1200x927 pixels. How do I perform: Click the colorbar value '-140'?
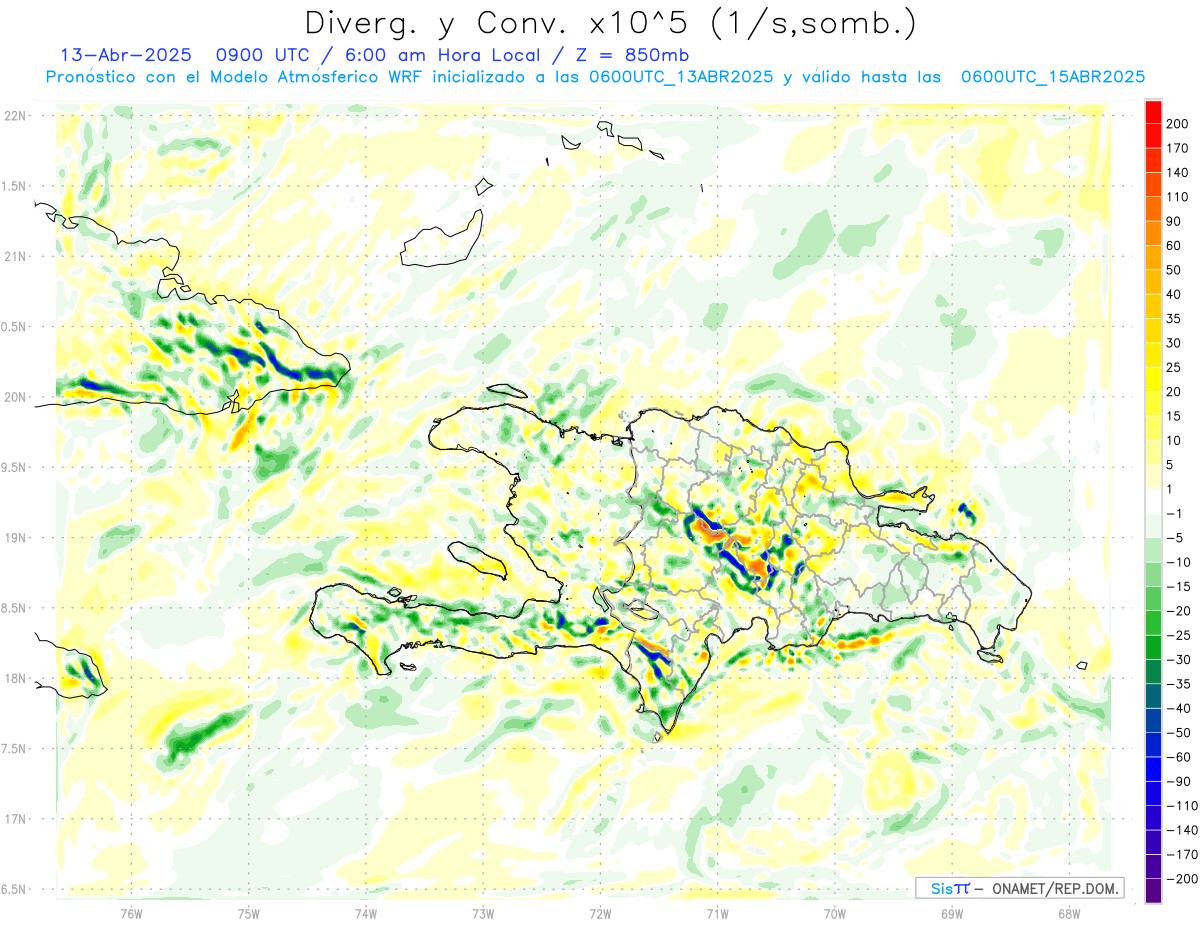1181,830
